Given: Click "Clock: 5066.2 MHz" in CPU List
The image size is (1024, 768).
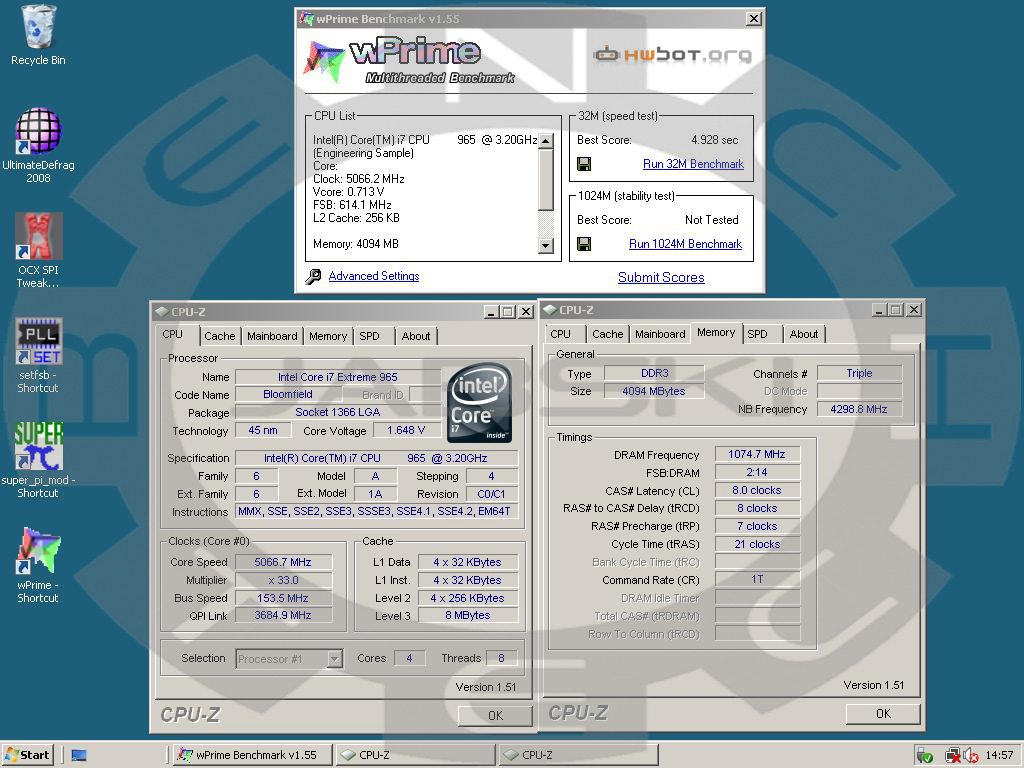Looking at the screenshot, I should [x=359, y=179].
